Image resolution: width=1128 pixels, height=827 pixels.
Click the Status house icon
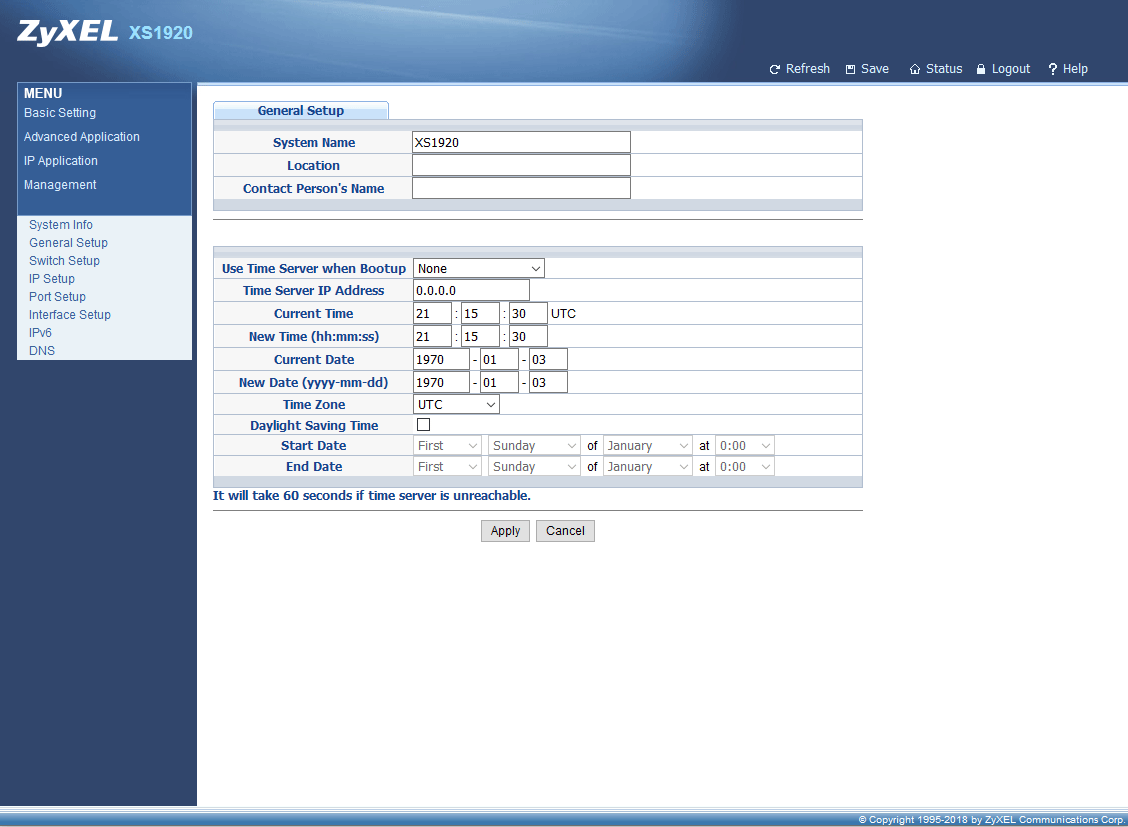coord(914,69)
